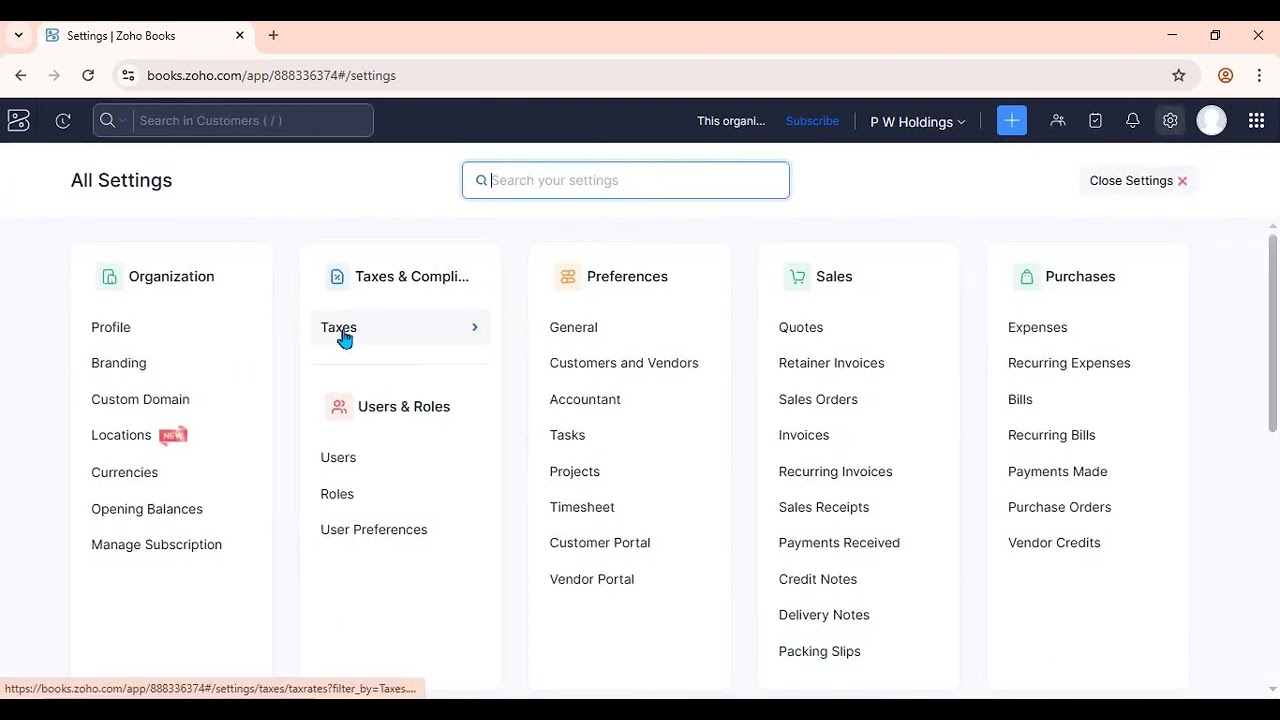Open the notifications bell
Screen dimensions: 1280x720
click(x=1132, y=121)
